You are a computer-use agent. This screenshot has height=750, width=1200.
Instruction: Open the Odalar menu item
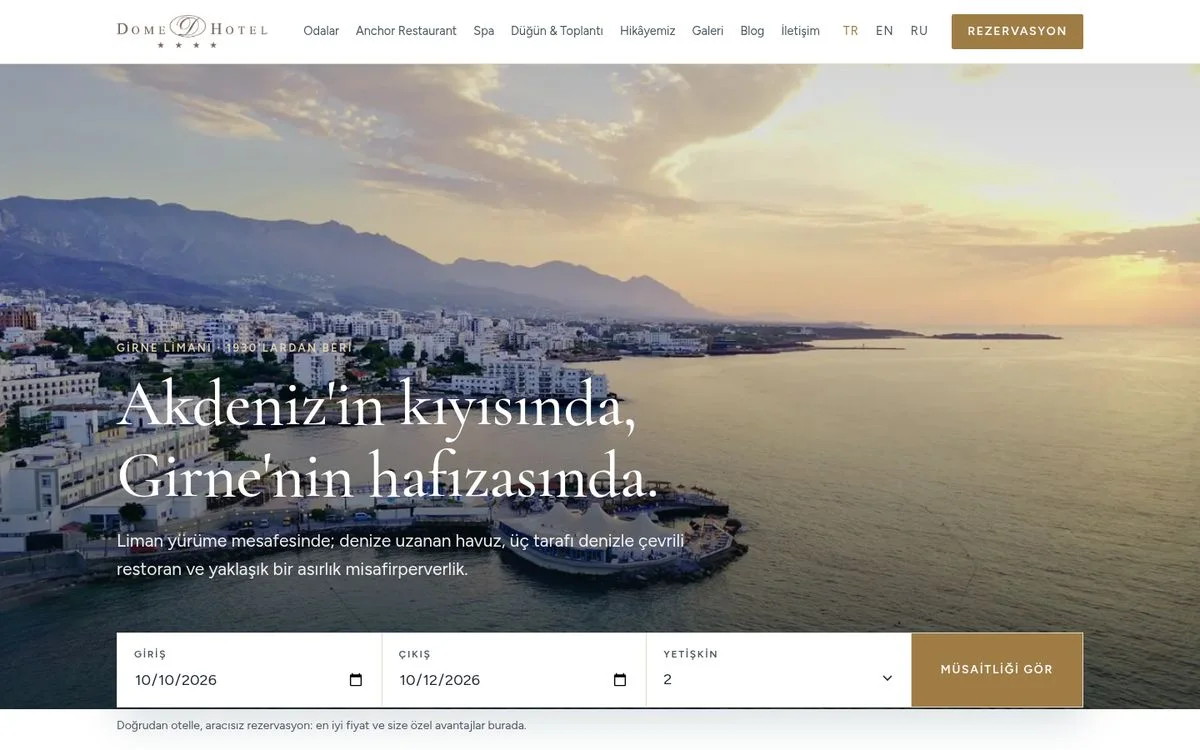point(321,31)
